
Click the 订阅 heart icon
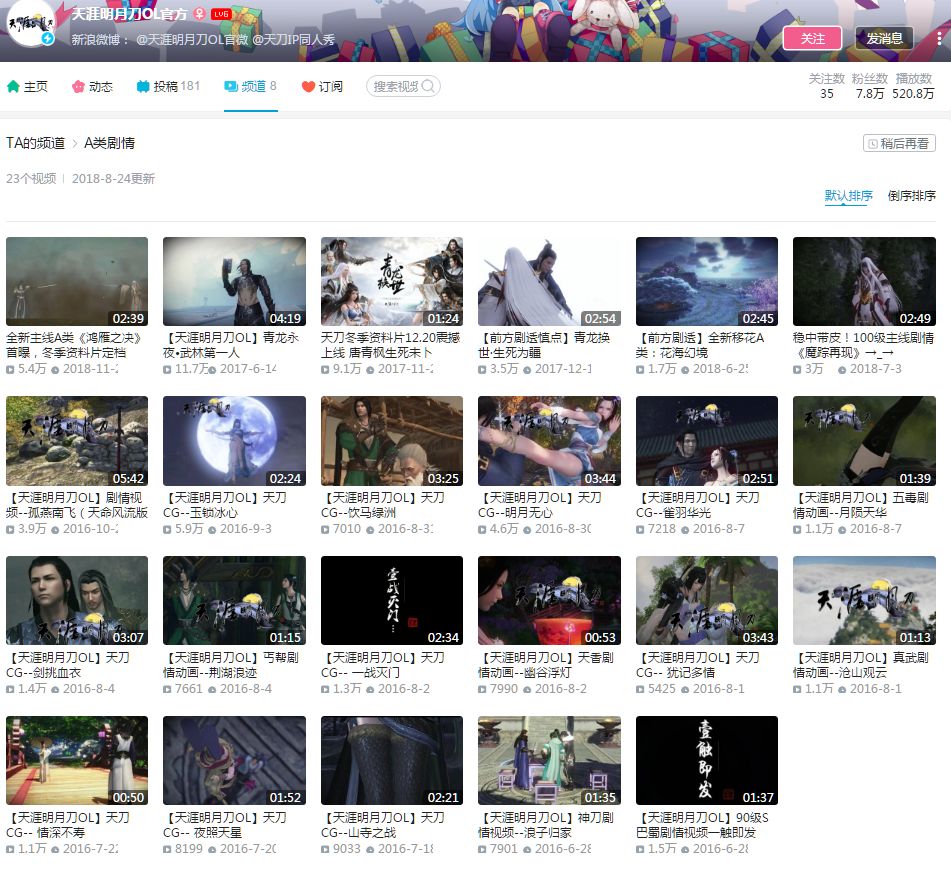coord(308,87)
